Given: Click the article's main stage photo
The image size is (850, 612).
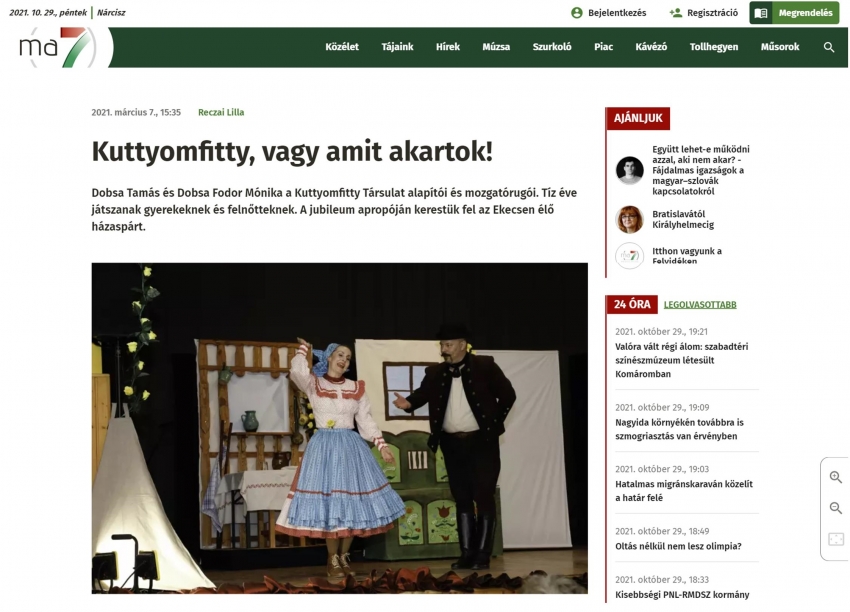Looking at the screenshot, I should click(x=339, y=428).
